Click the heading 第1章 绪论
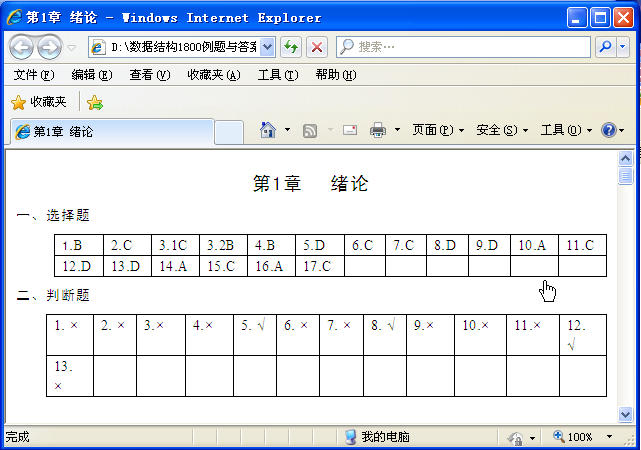 311,184
